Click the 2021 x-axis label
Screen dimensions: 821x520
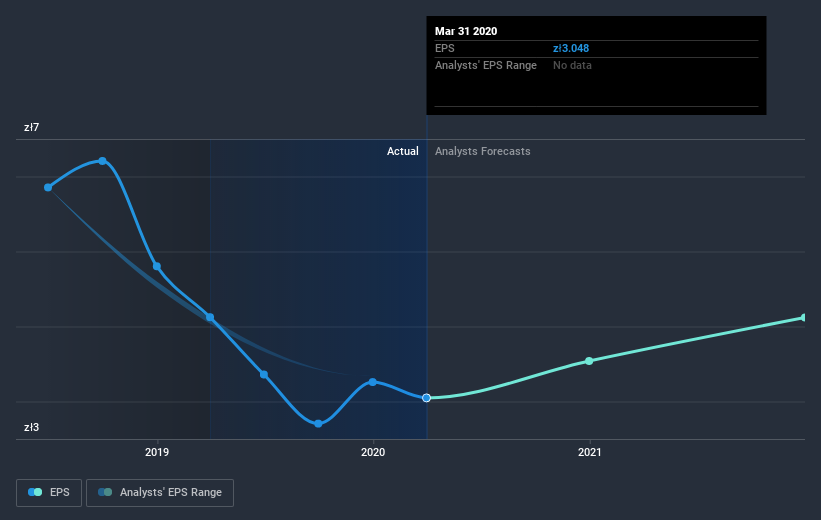coord(590,452)
